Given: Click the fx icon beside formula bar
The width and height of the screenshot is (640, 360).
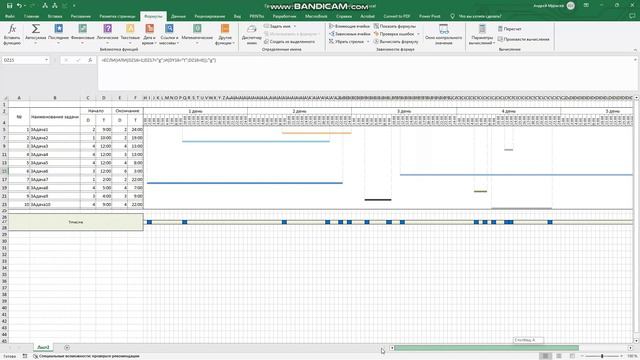Looking at the screenshot, I should [x=90, y=60].
